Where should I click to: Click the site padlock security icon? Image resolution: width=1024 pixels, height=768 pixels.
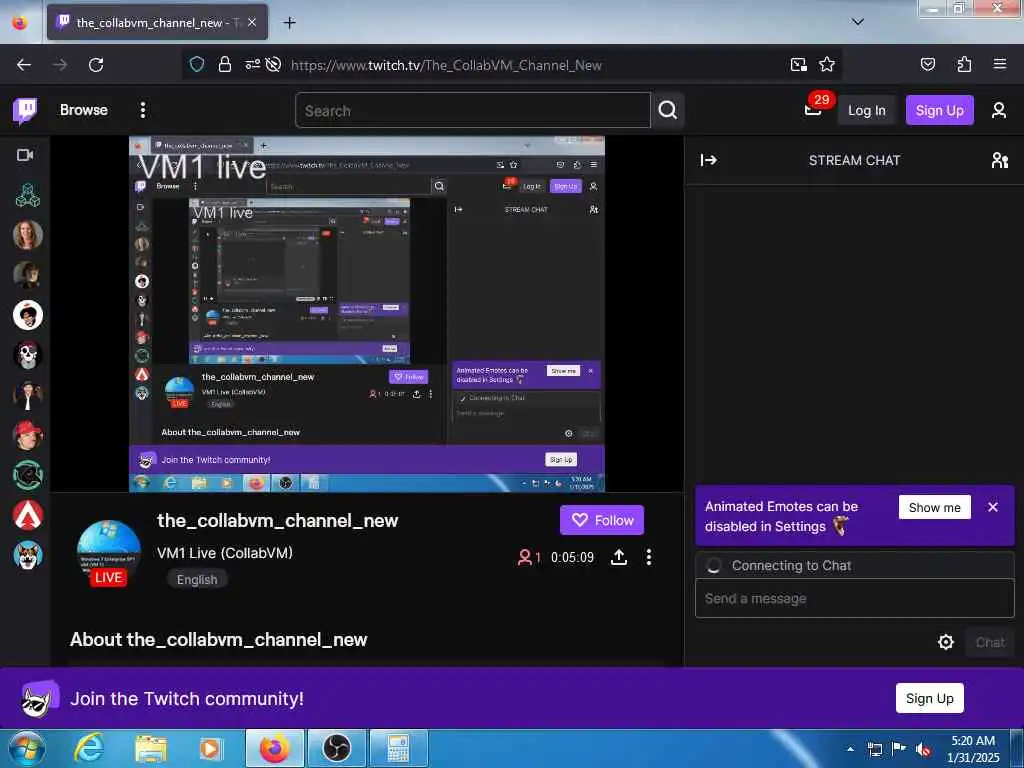tap(225, 65)
